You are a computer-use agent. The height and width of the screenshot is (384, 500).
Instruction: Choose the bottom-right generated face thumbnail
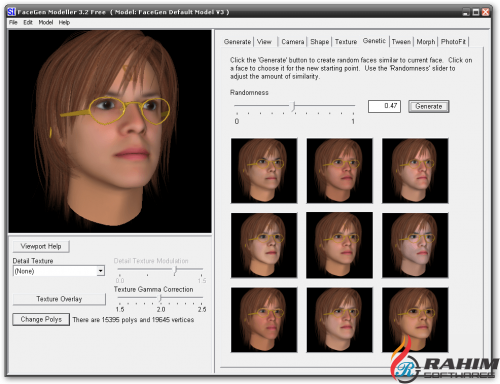tap(415, 320)
